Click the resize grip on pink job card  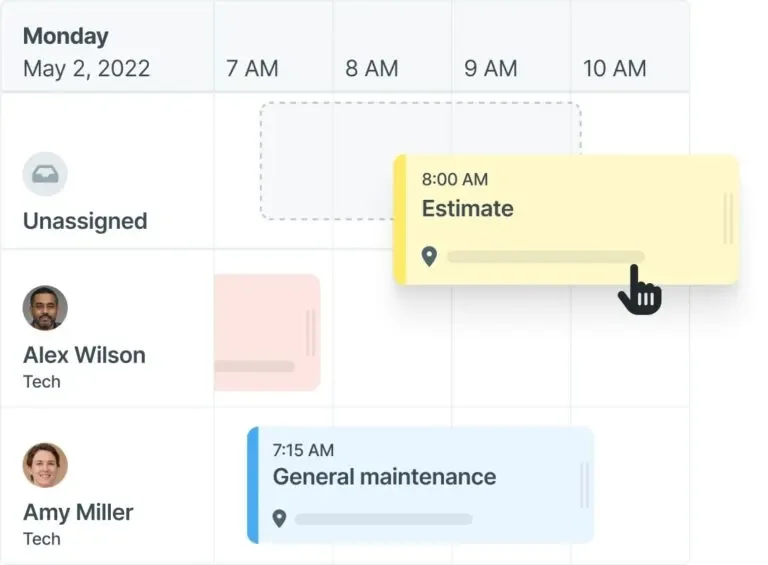(x=311, y=333)
